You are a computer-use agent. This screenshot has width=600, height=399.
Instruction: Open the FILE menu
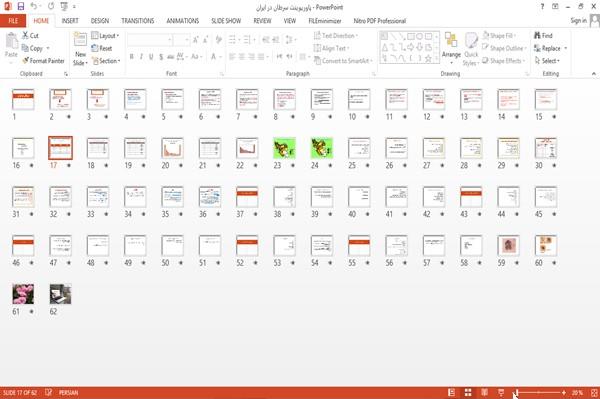[x=13, y=21]
